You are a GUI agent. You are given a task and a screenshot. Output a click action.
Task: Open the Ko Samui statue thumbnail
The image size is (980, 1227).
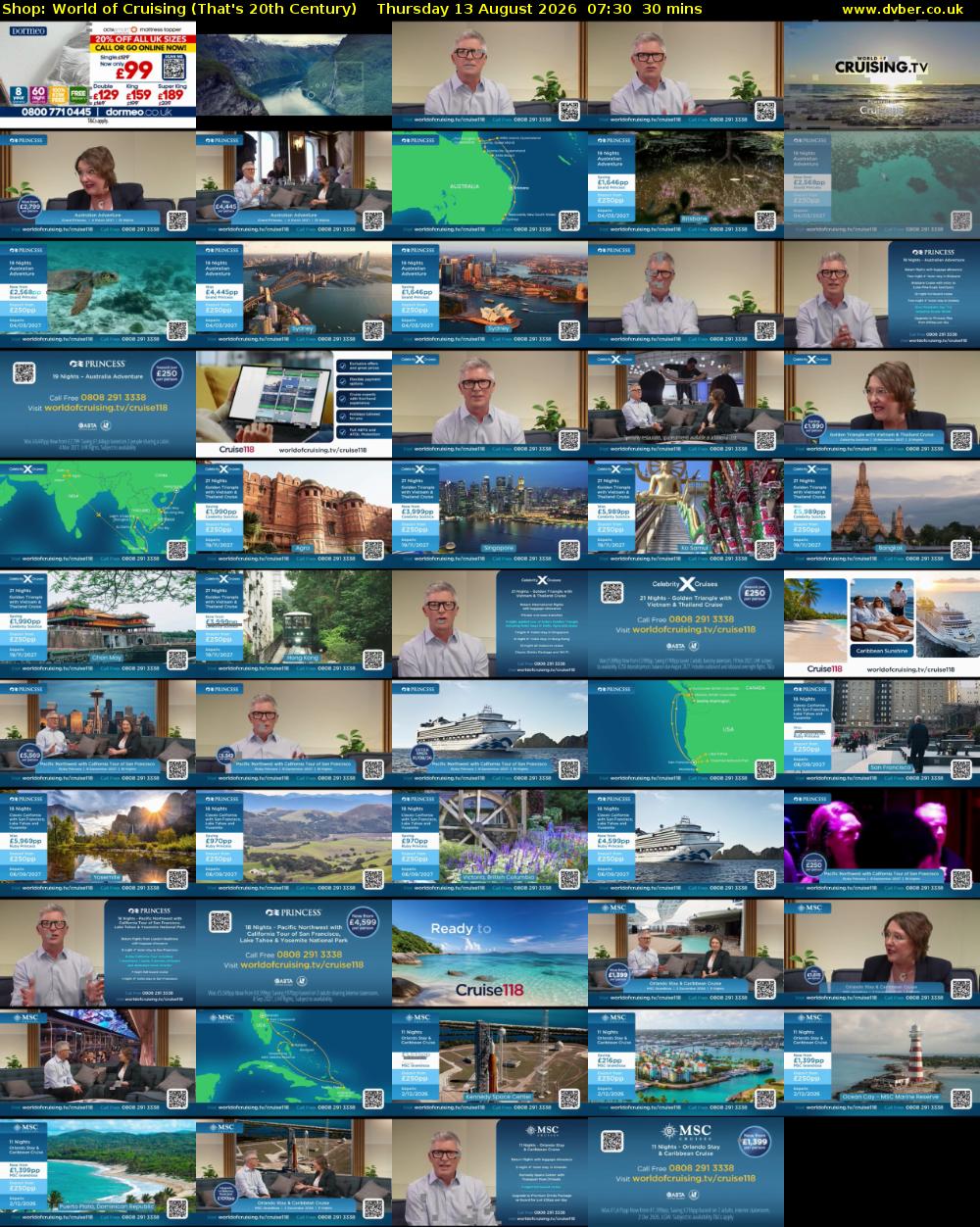(x=686, y=514)
